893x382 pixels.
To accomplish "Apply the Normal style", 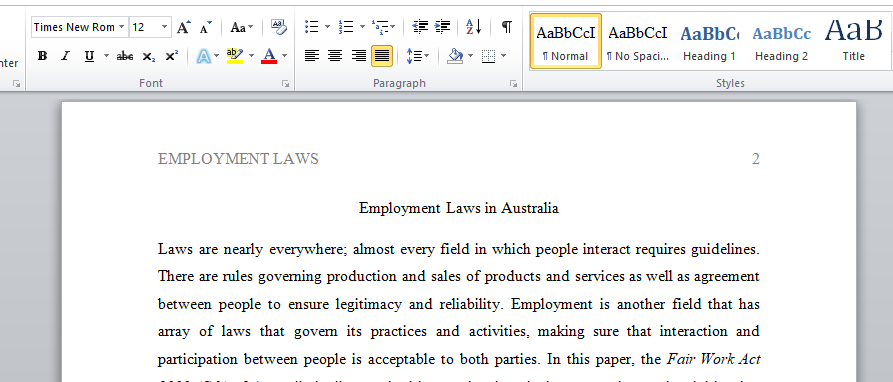I will [566, 41].
